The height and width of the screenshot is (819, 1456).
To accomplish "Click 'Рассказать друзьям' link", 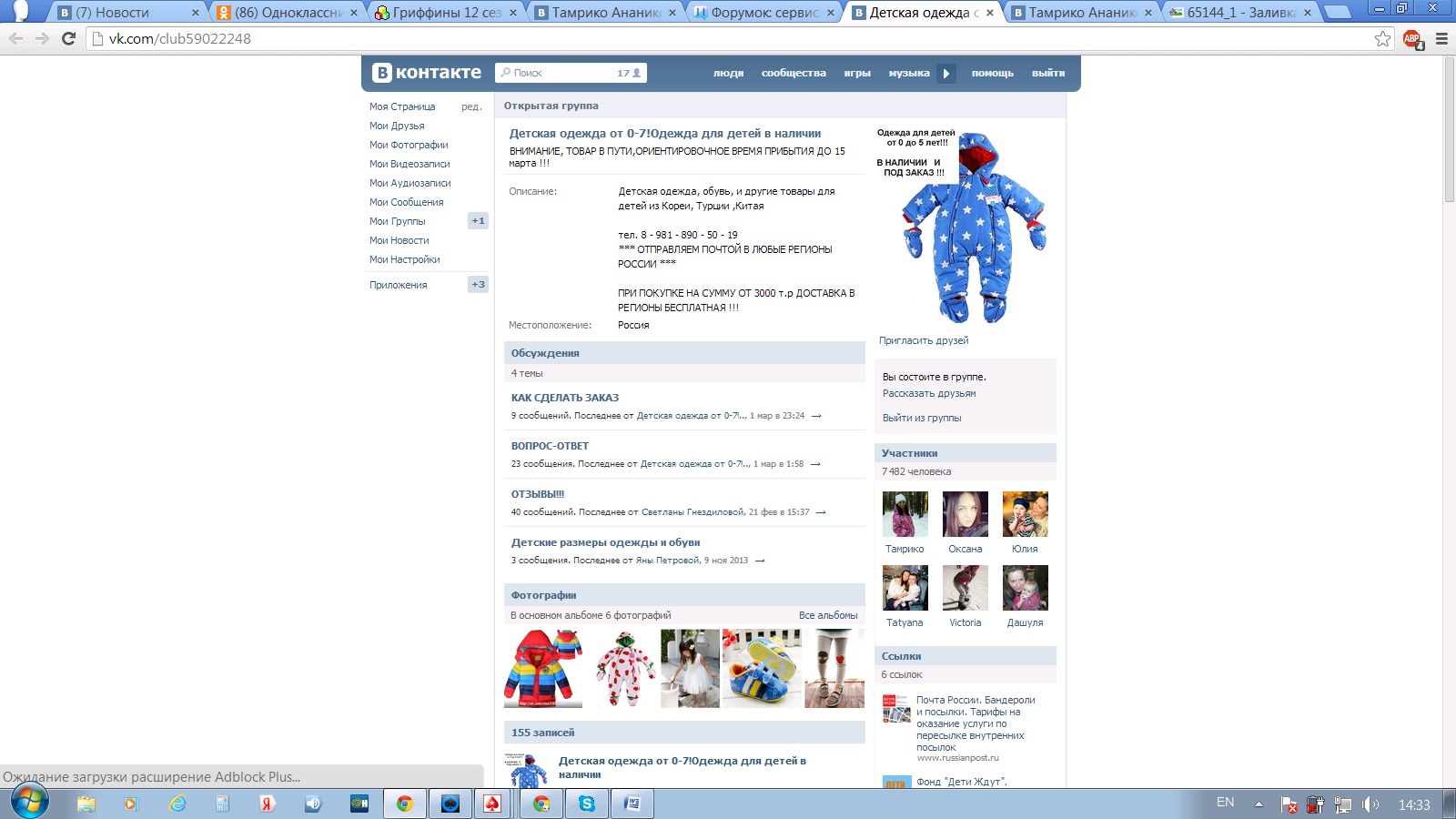I will click(x=929, y=393).
